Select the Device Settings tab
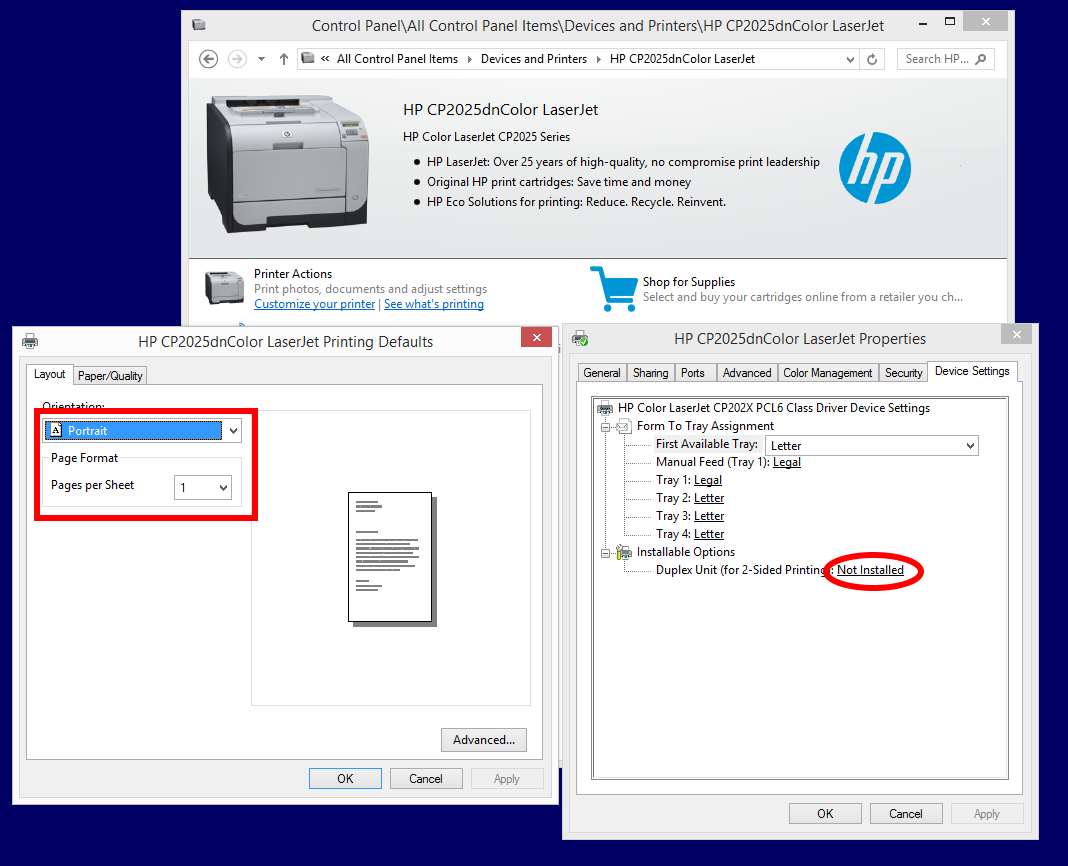This screenshot has height=866, width=1068. (972, 371)
